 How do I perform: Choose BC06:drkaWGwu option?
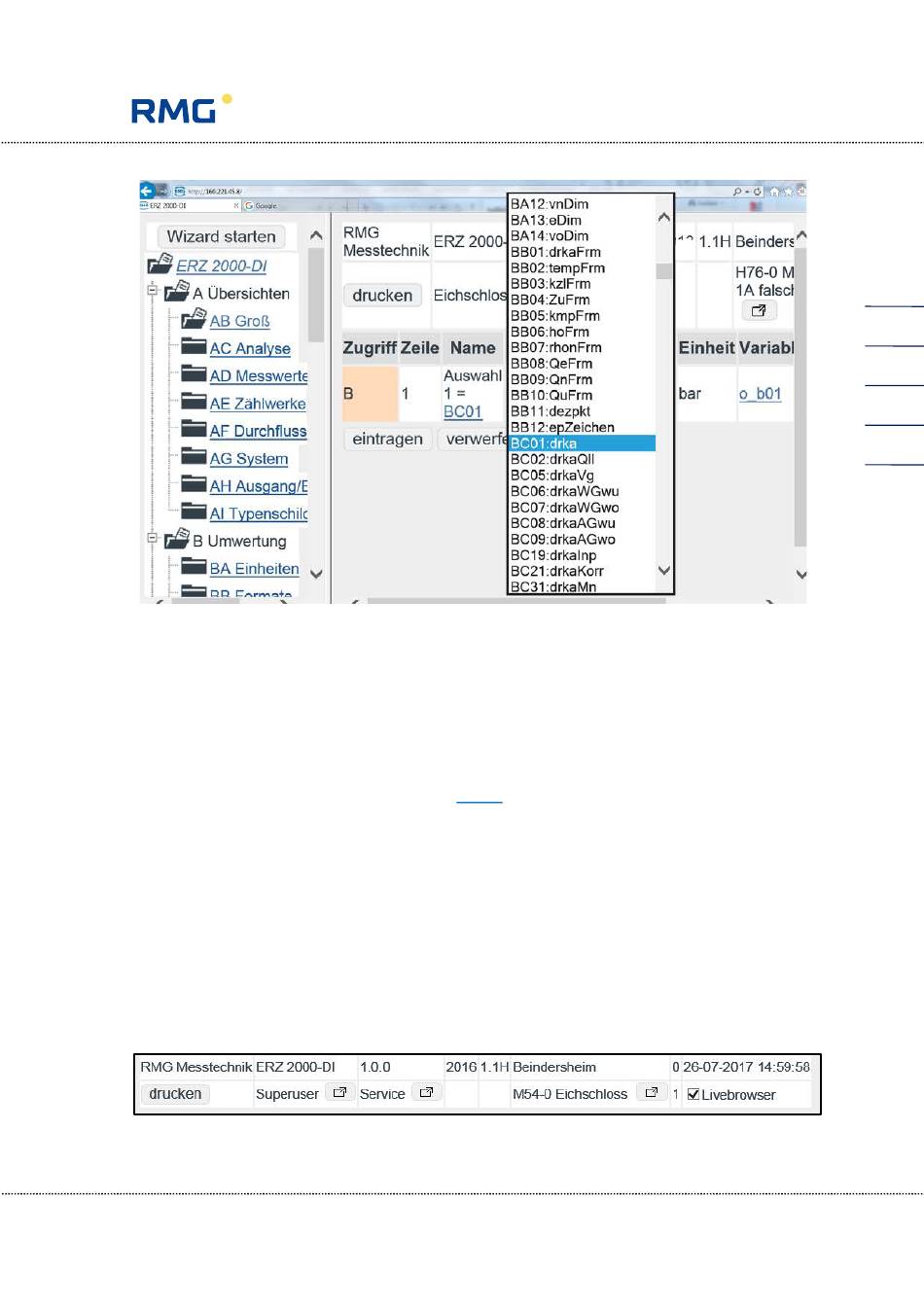(x=583, y=491)
